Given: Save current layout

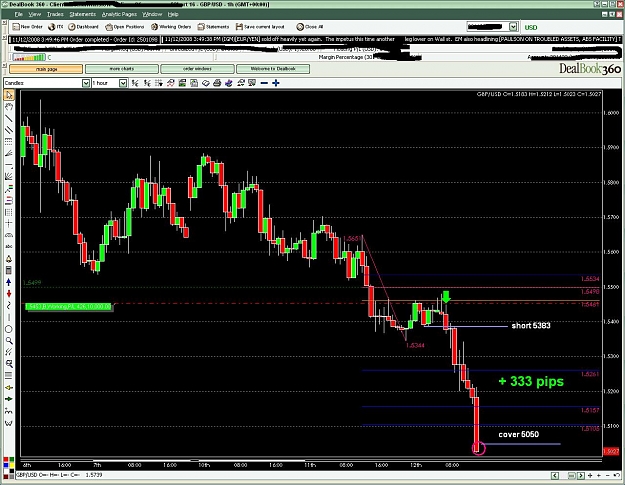Looking at the screenshot, I should (260, 27).
